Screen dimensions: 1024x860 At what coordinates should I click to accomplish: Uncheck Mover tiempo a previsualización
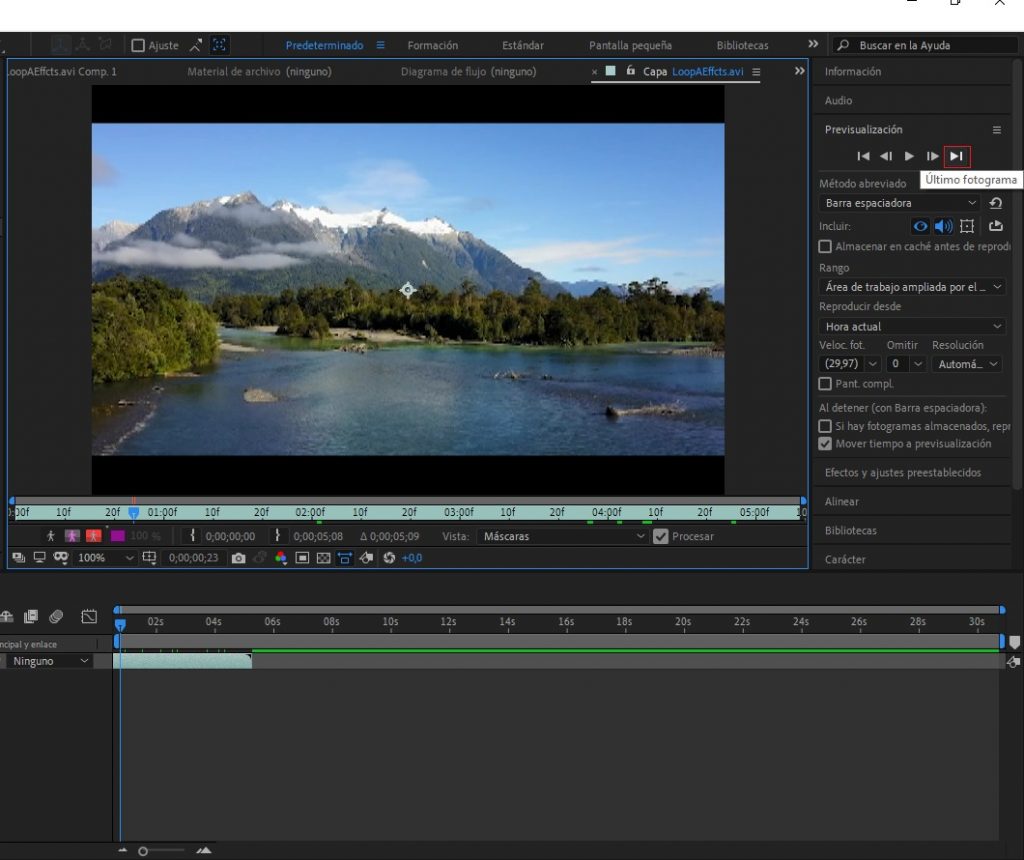pos(825,443)
